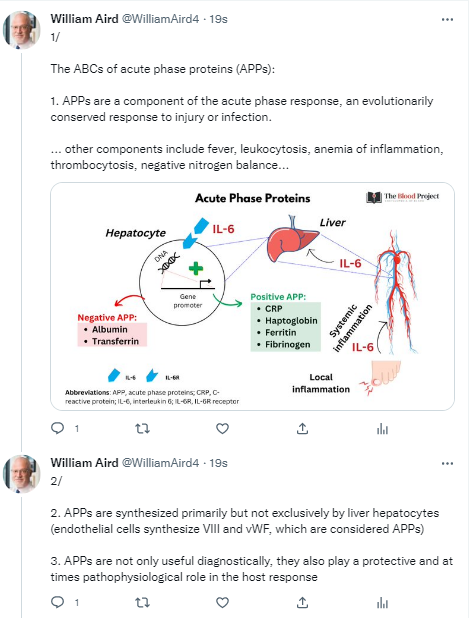Click the 19s timestamp on first tweet
Image resolution: width=470 pixels, height=618 pixels.
[218, 19]
